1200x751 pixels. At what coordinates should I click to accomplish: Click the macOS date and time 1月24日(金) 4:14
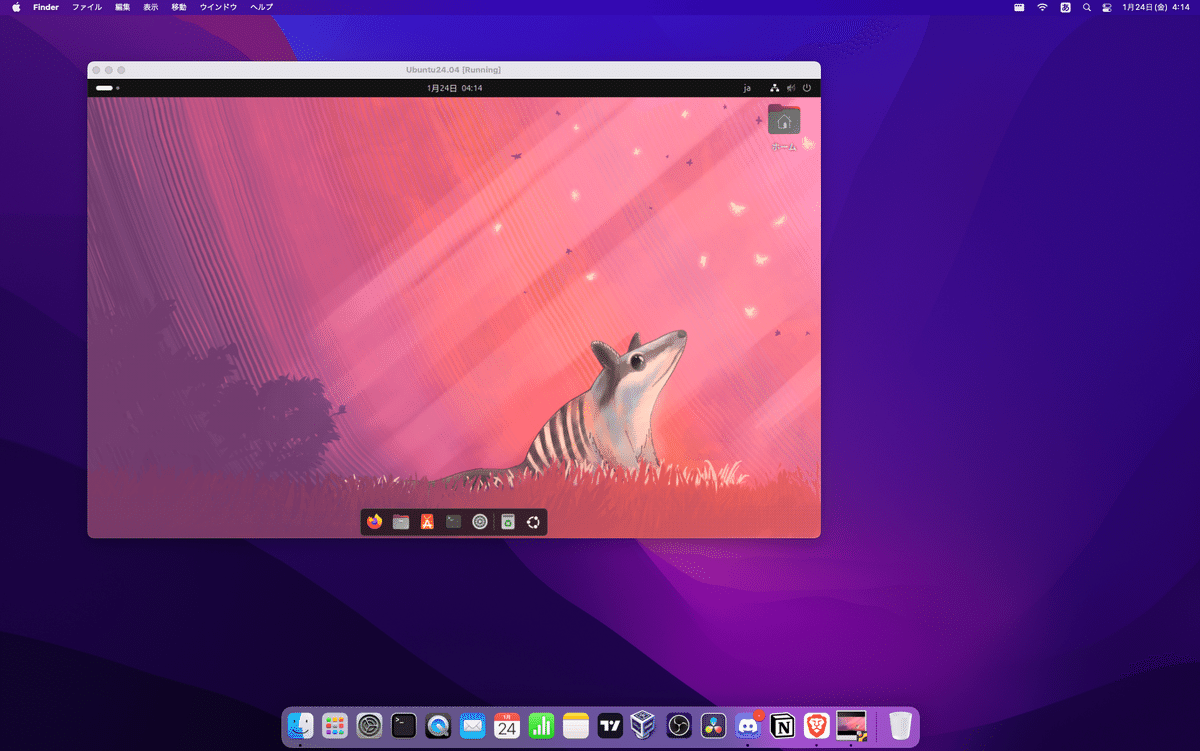click(1156, 7)
